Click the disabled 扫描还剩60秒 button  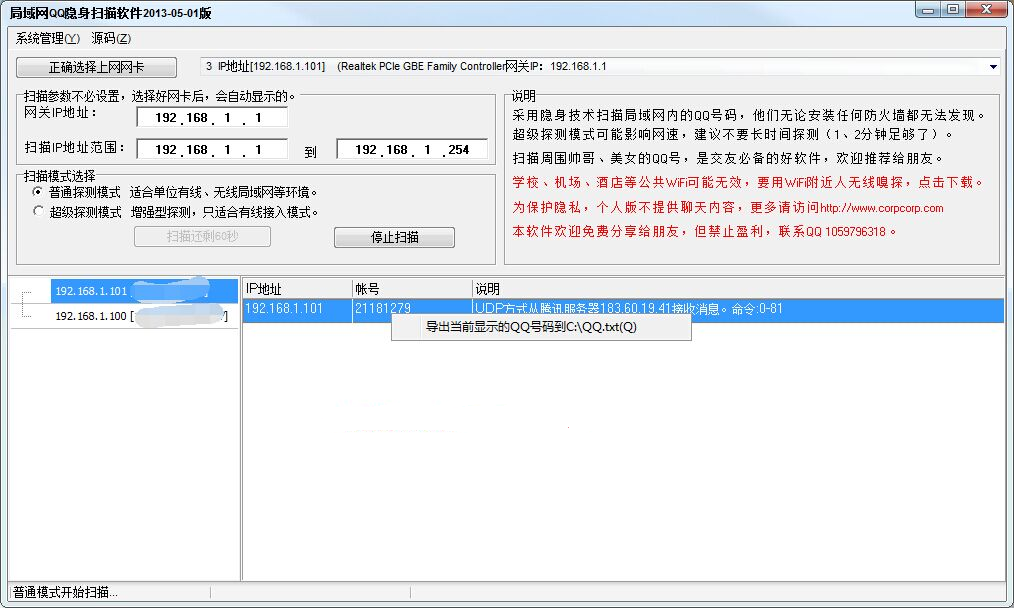click(x=202, y=237)
